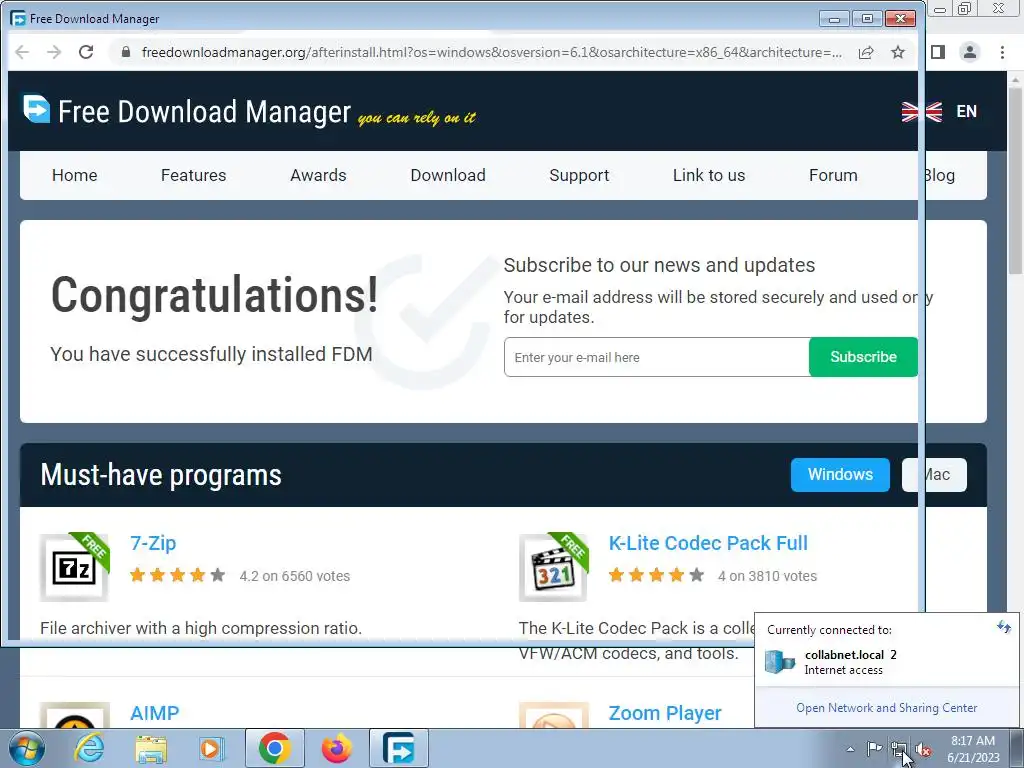Go to the Download navigation item
This screenshot has height=768, width=1024.
click(448, 175)
